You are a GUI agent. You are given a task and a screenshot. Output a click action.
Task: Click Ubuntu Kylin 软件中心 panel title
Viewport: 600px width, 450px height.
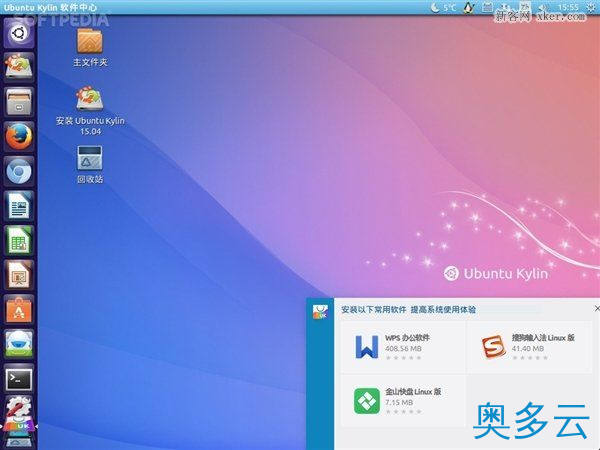tap(50, 7)
